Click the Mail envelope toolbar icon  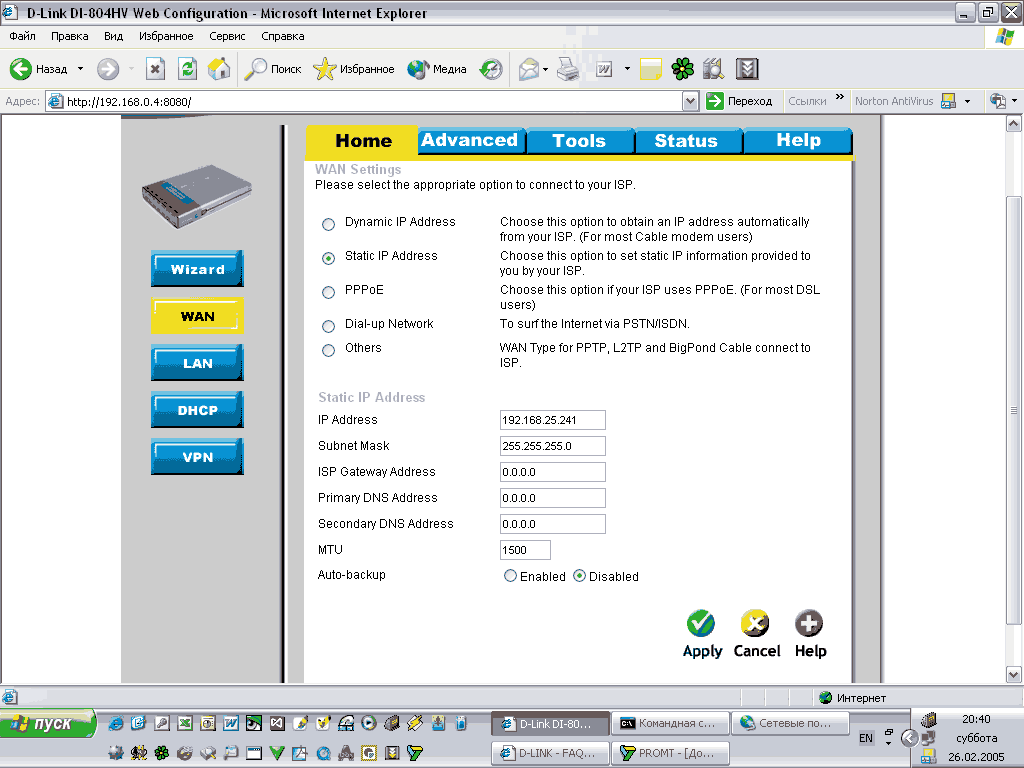[528, 69]
